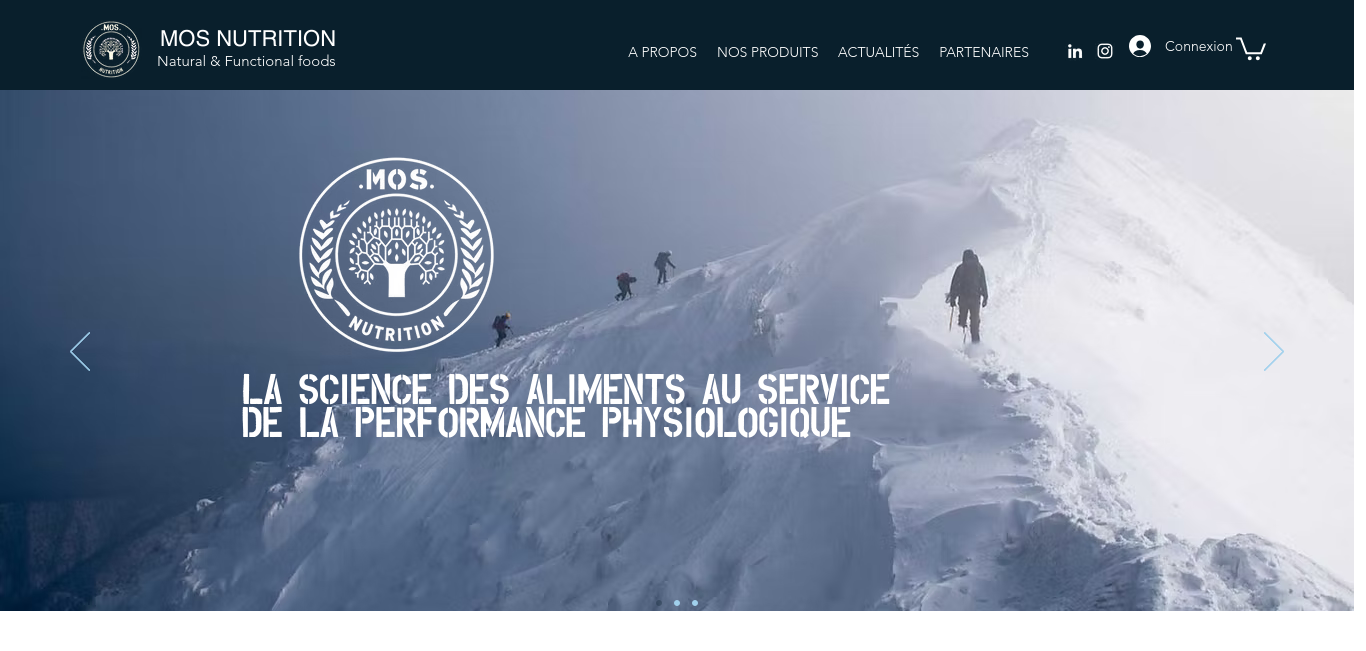Click the headline La science des aliments

pos(566,406)
